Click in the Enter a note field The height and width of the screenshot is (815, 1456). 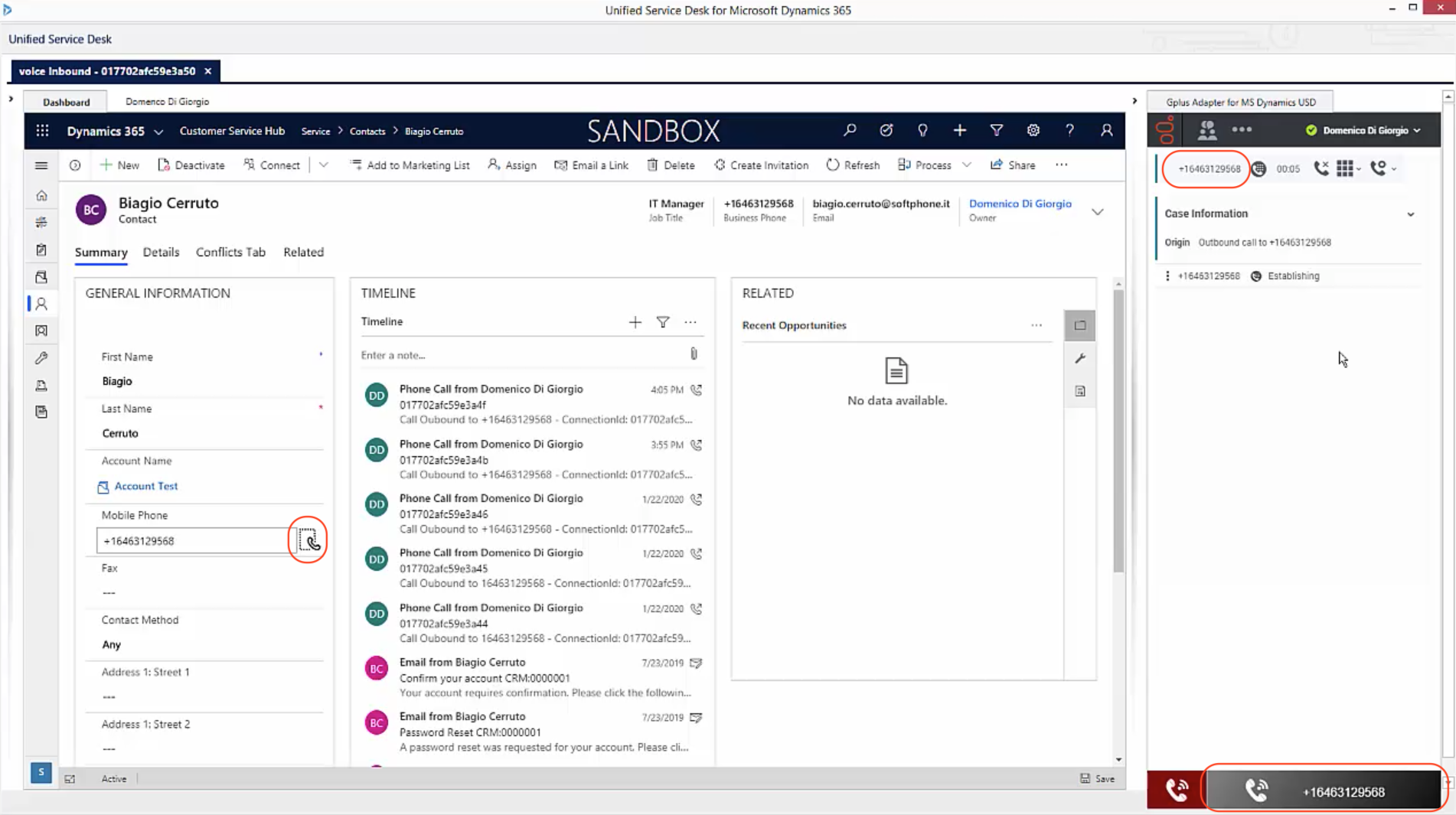521,355
